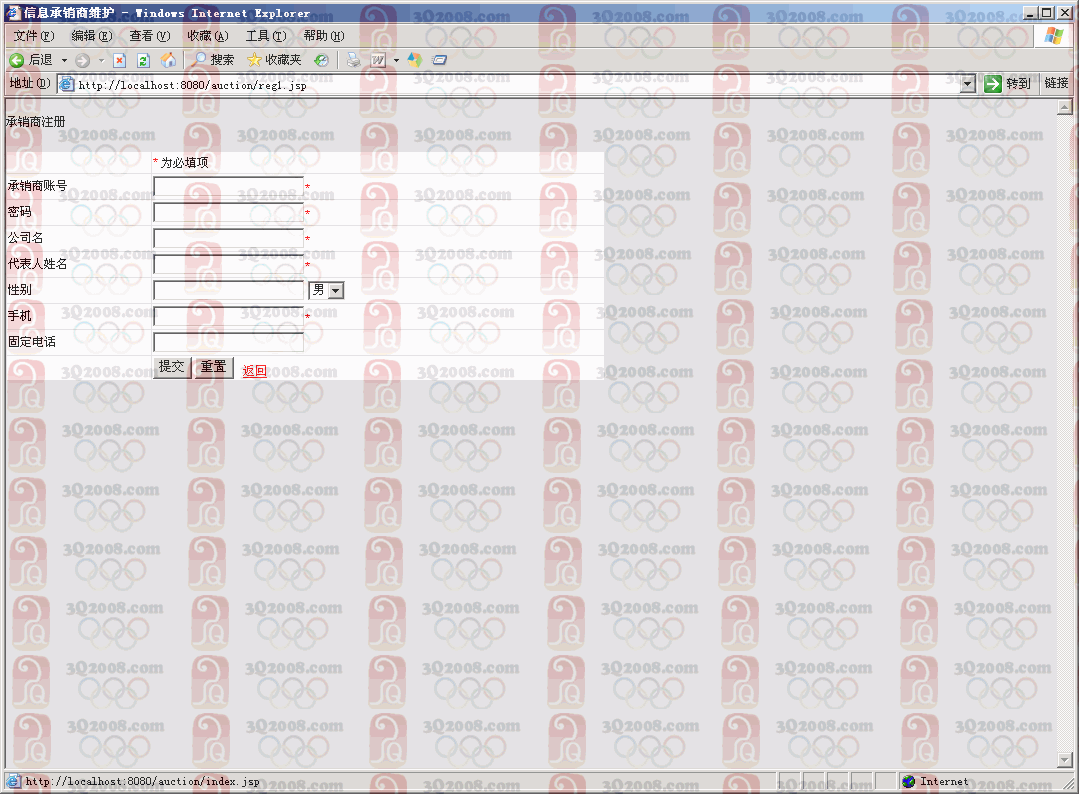The image size is (1079, 794).
Task: Click the vertical scrollbar up arrow
Action: [1065, 107]
